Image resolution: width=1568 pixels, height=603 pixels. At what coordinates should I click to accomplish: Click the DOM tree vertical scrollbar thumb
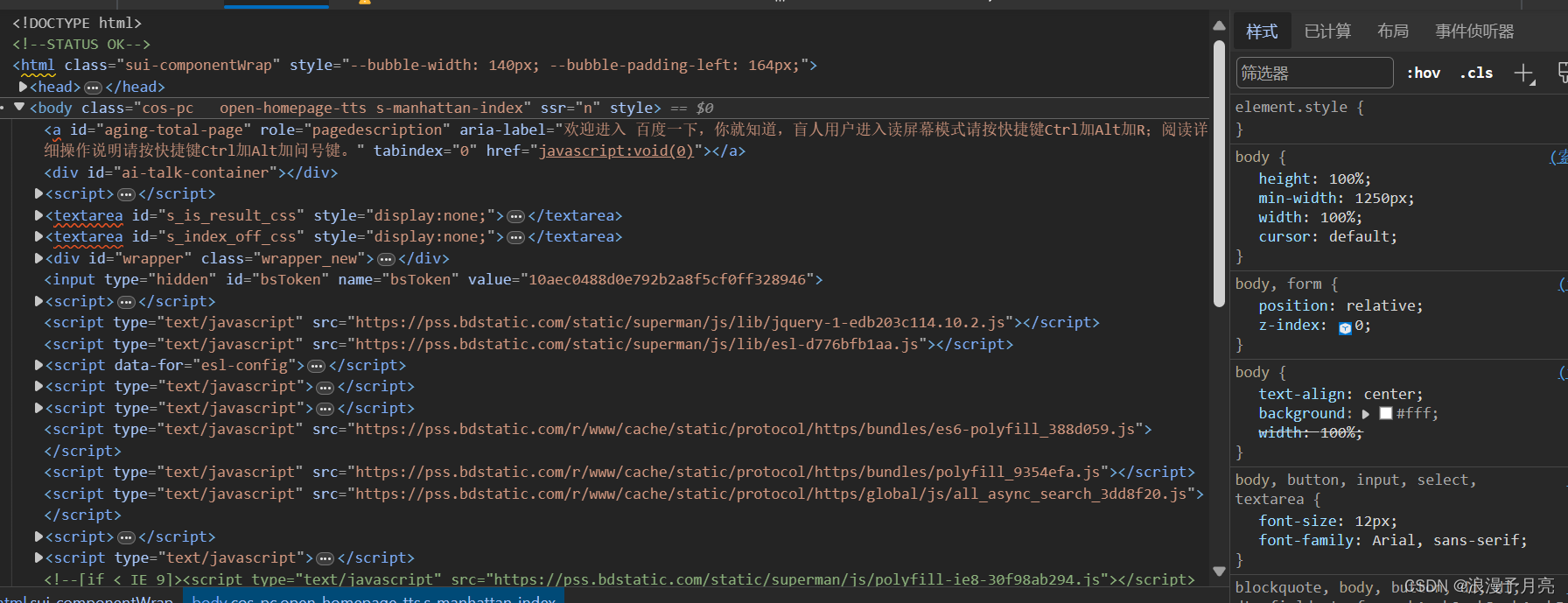[1219, 173]
